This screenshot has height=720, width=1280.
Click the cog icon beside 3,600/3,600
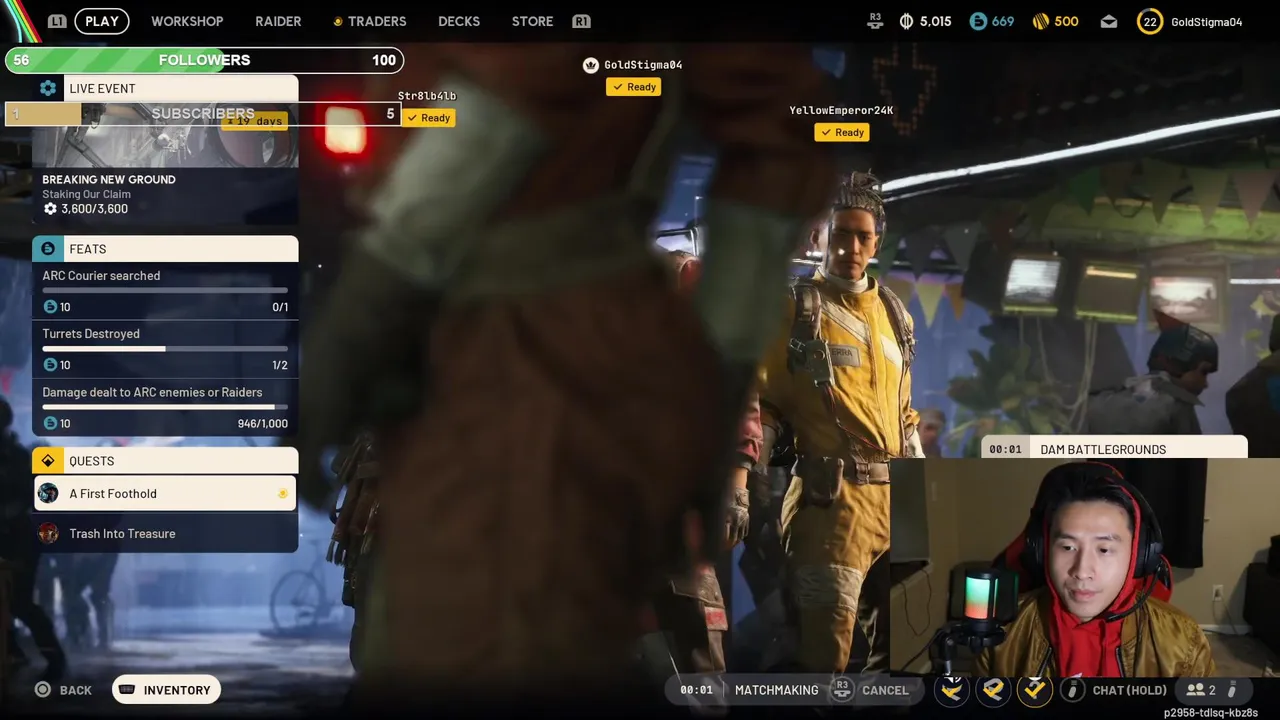(x=50, y=209)
